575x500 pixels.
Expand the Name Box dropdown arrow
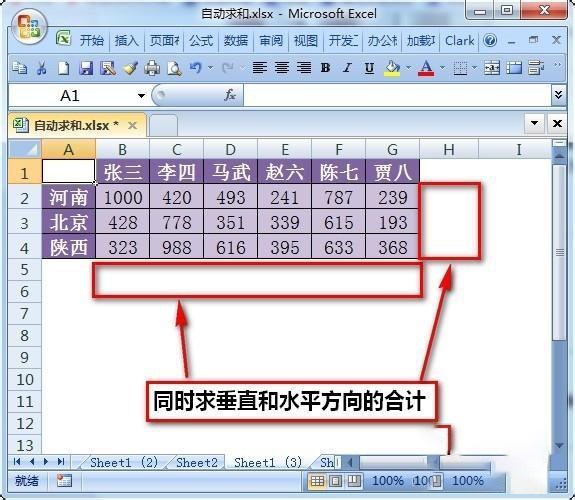pos(141,96)
